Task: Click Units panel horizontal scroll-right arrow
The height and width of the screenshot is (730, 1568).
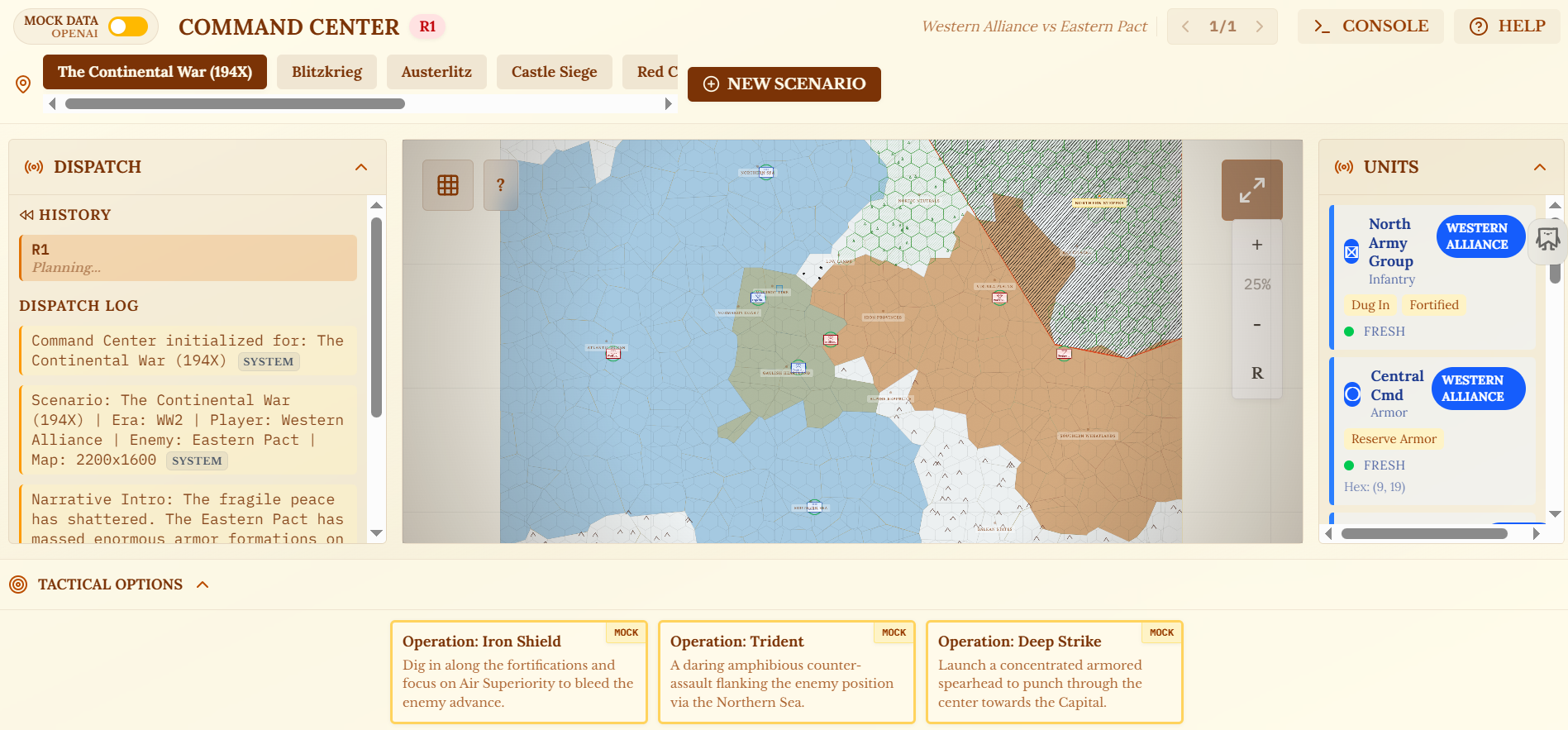Action: coord(1537,533)
